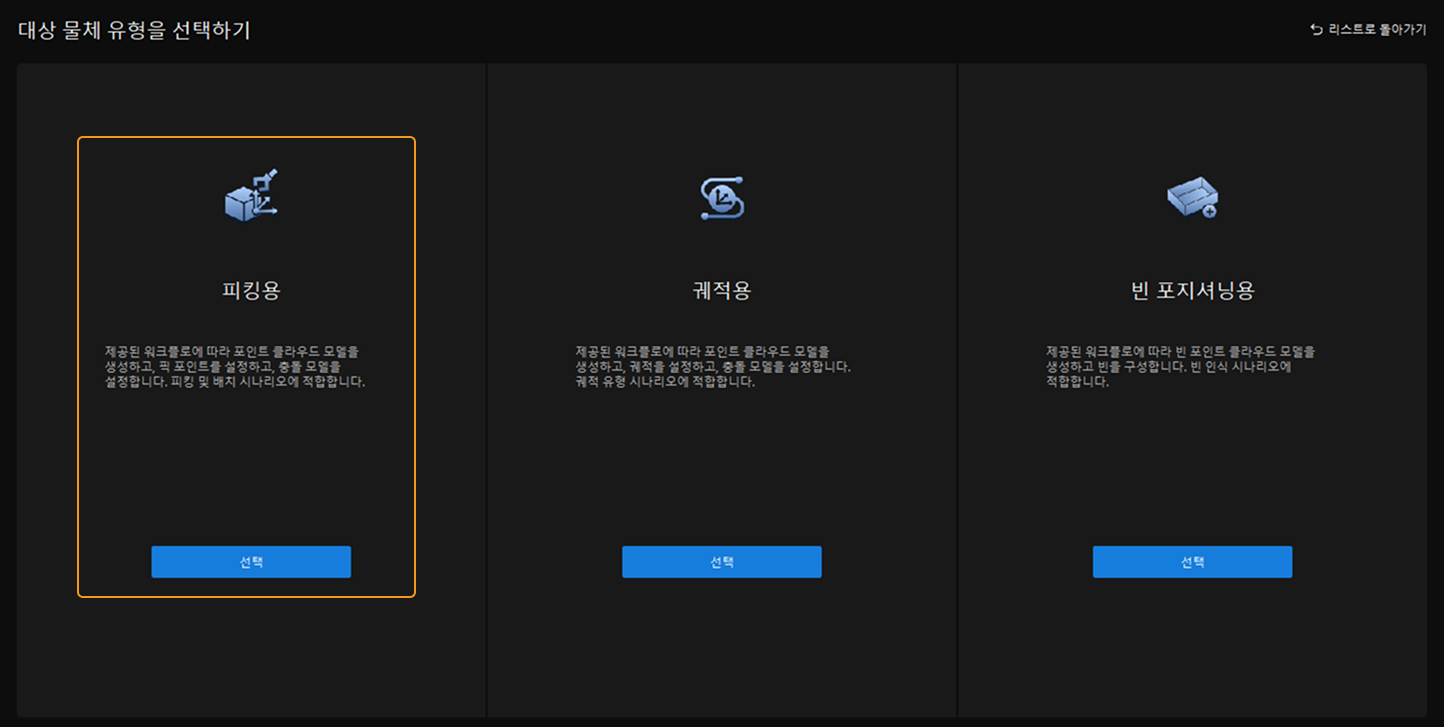Click 선택 under the 궤적용 card
Screen dimensions: 1444x727
click(722, 562)
